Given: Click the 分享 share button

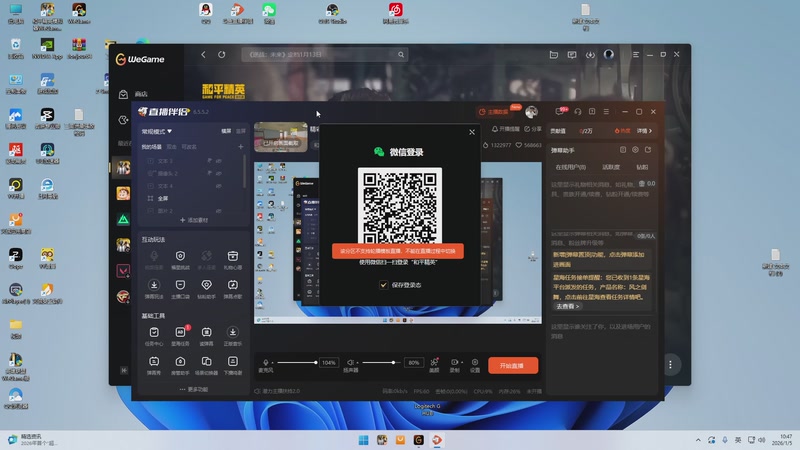Looking at the screenshot, I should (533, 129).
